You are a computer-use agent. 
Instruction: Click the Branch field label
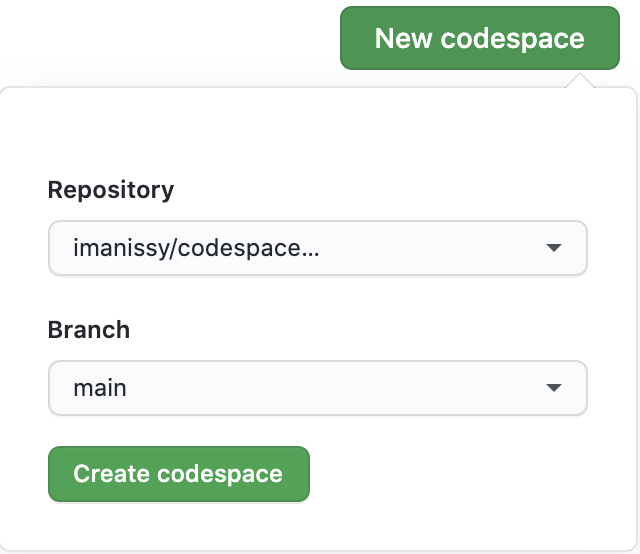point(89,330)
